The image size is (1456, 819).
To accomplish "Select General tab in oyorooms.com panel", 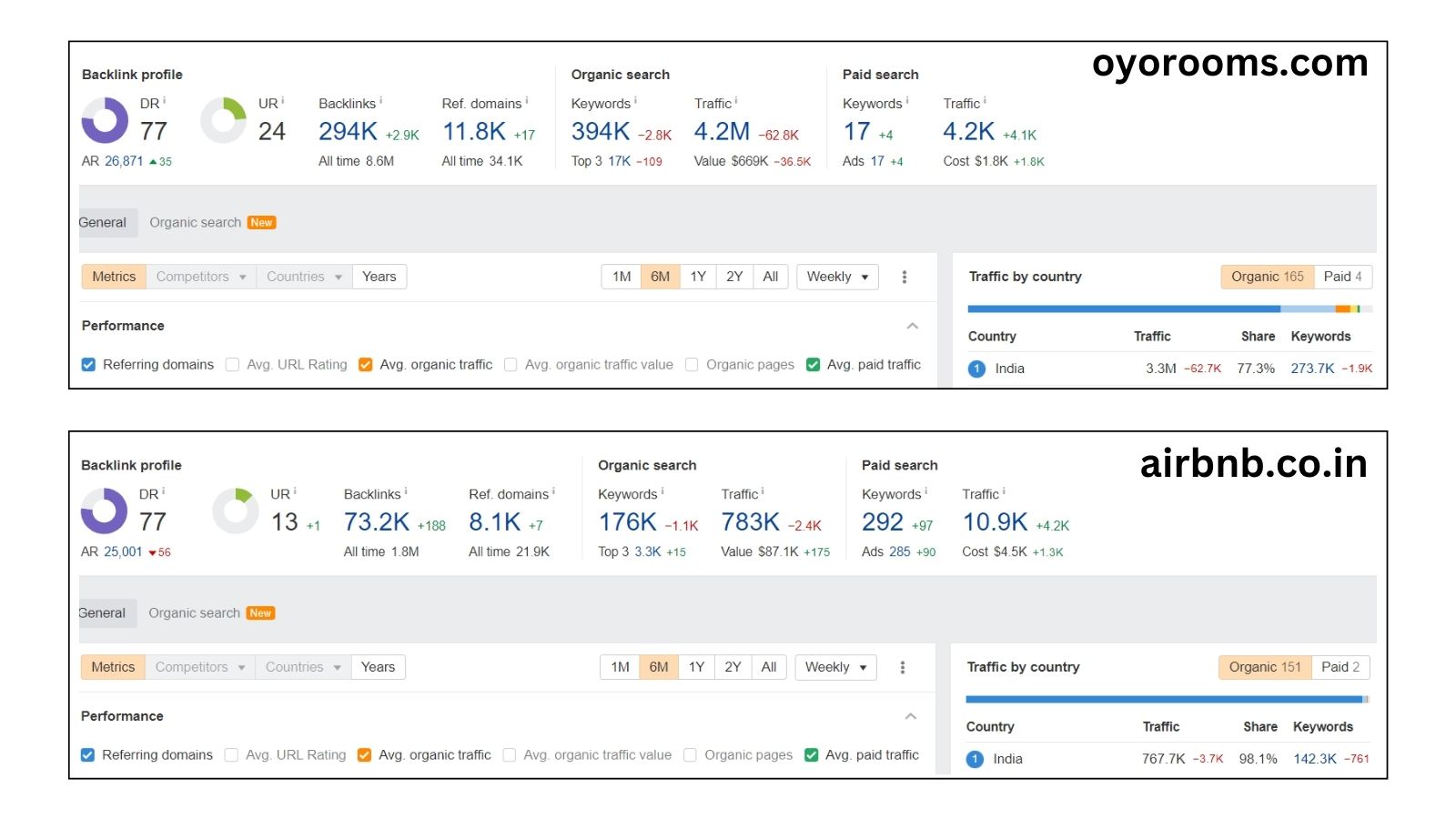I will (107, 223).
